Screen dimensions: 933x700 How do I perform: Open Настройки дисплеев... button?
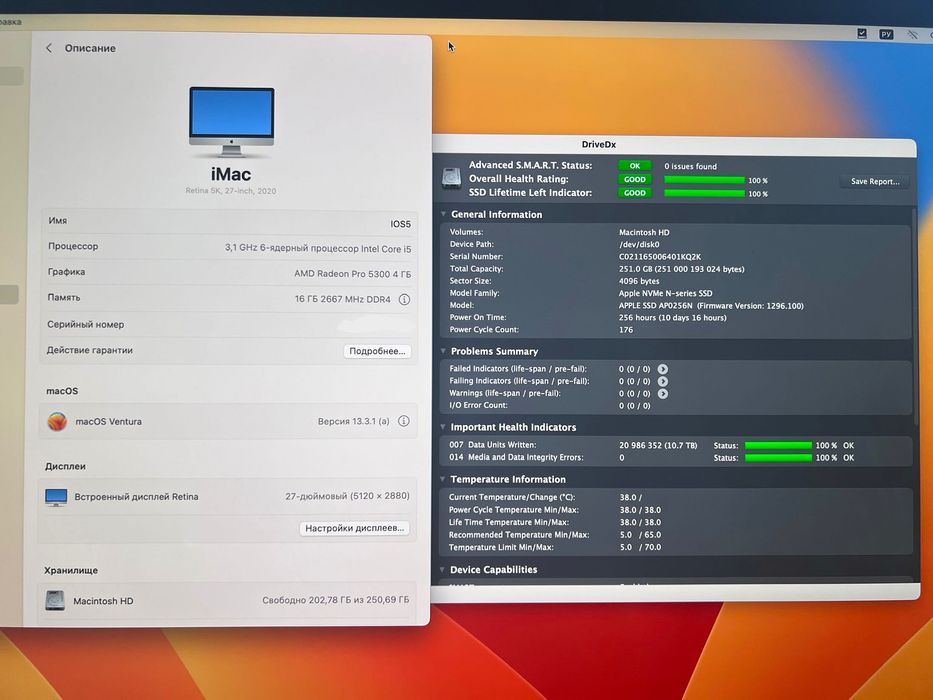[x=354, y=528]
